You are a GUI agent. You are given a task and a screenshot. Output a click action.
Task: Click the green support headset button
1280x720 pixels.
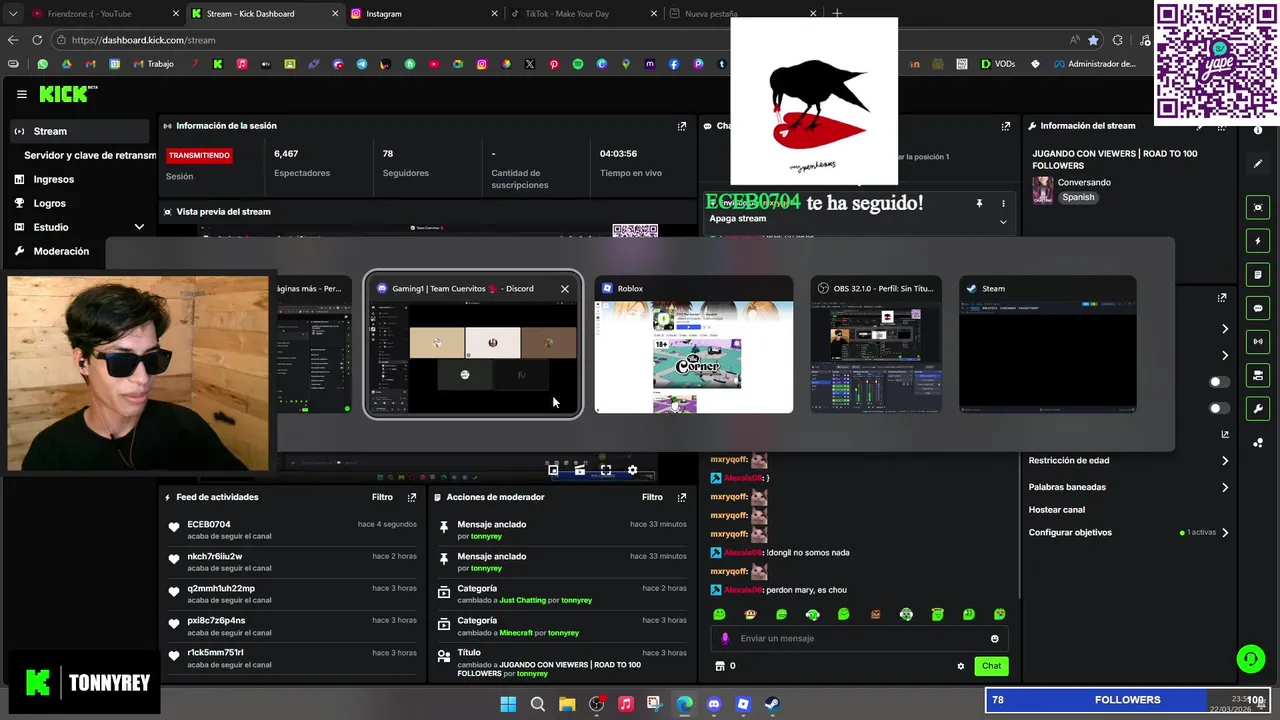click(x=1250, y=659)
